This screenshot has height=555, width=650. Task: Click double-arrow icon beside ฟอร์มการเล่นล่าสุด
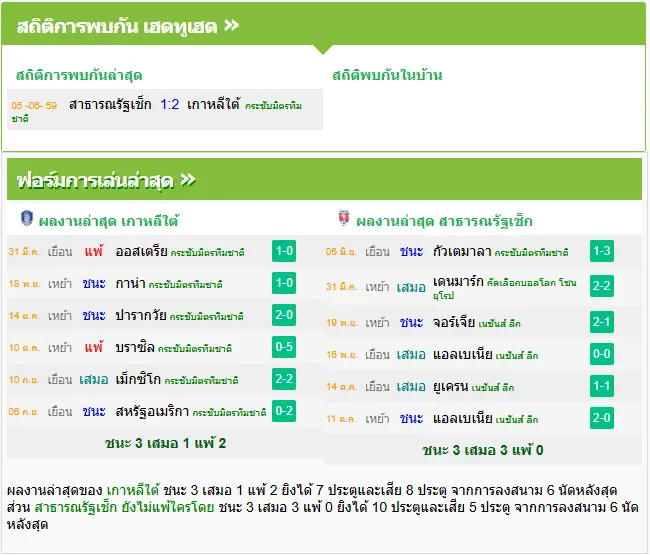(x=188, y=180)
